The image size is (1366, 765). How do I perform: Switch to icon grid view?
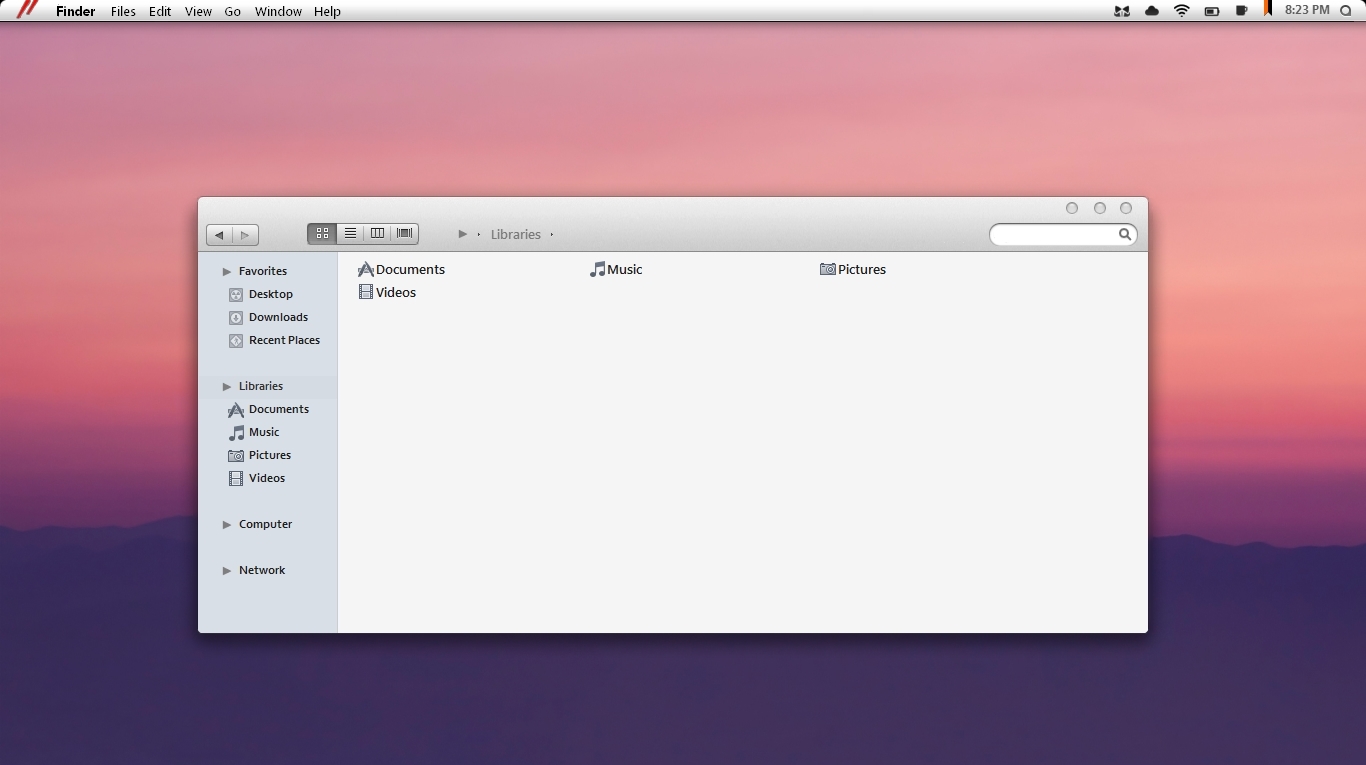pos(322,233)
